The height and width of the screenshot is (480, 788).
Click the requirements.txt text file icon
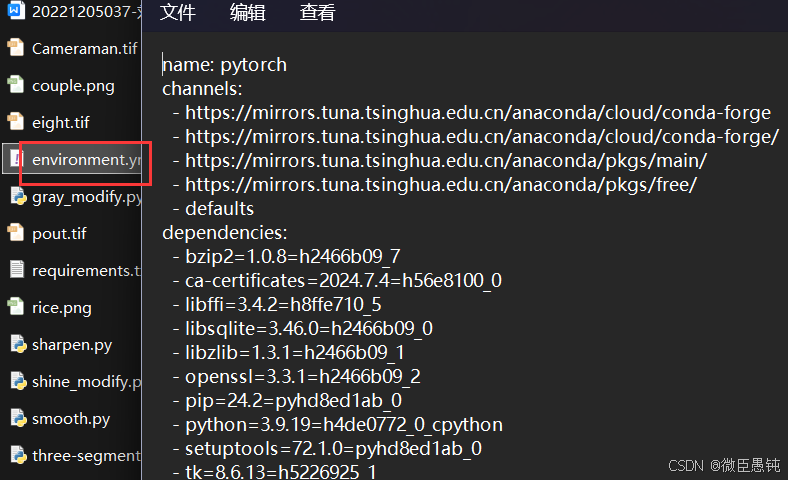[x=16, y=270]
